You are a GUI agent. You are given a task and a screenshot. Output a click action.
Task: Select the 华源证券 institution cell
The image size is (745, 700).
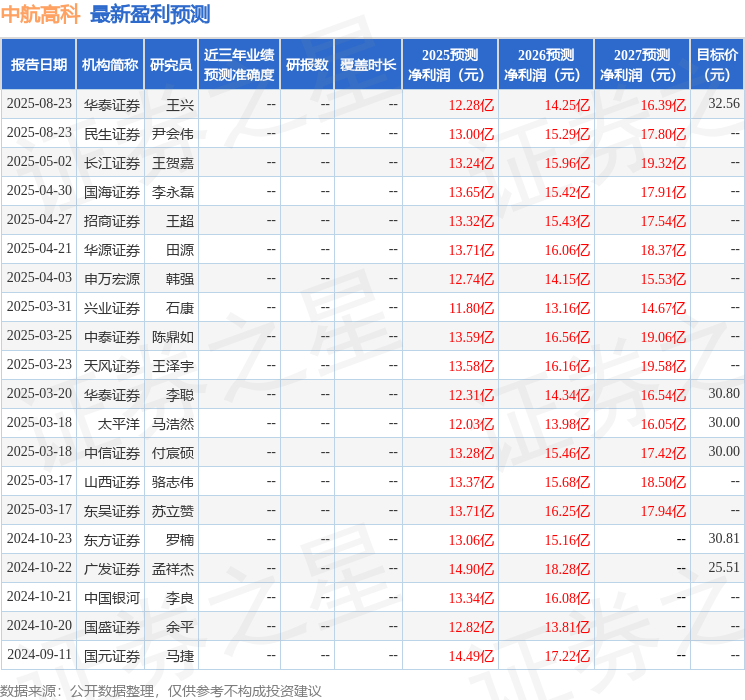click(112, 250)
